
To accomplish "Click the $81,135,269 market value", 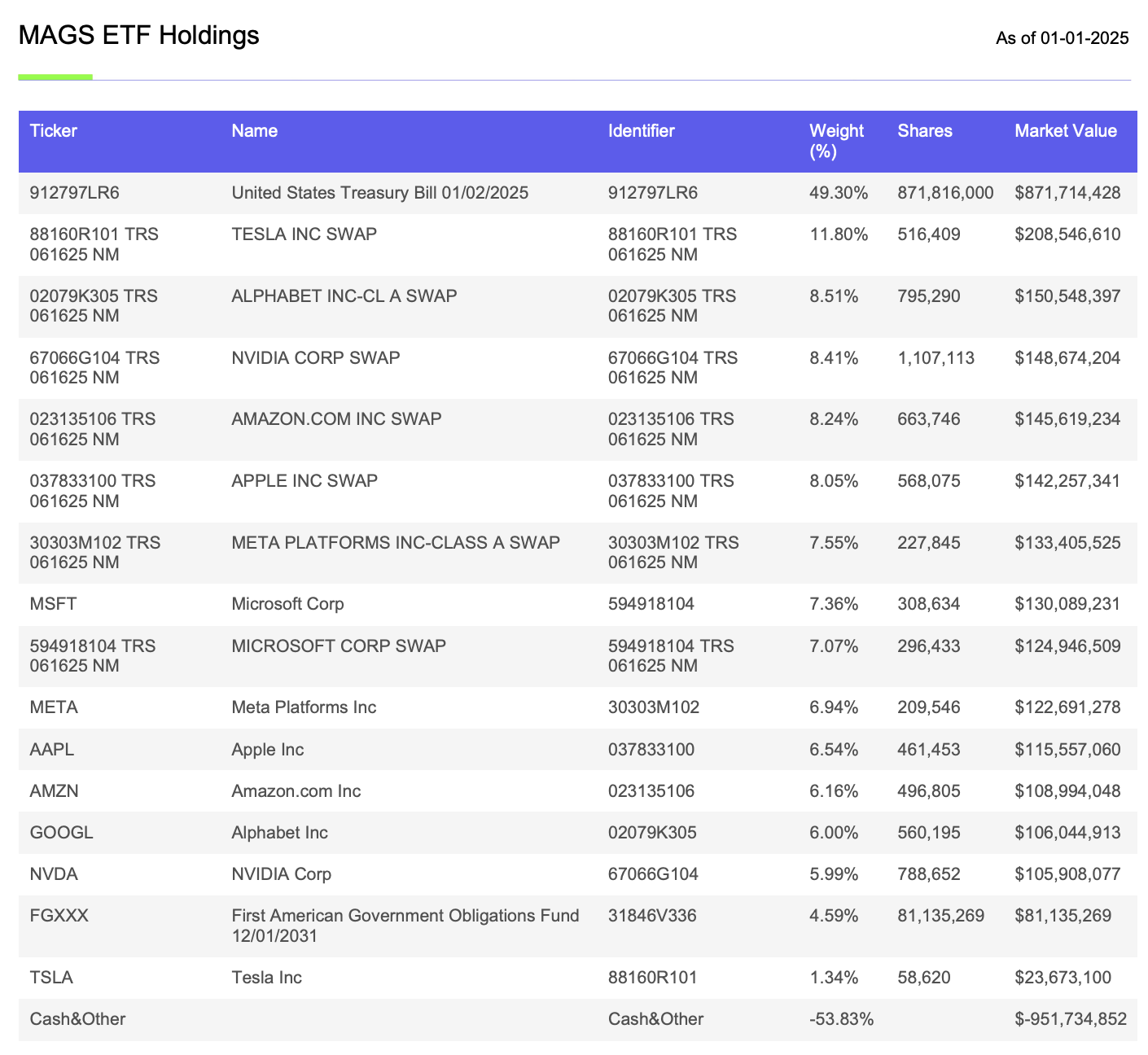I will [x=1063, y=916].
